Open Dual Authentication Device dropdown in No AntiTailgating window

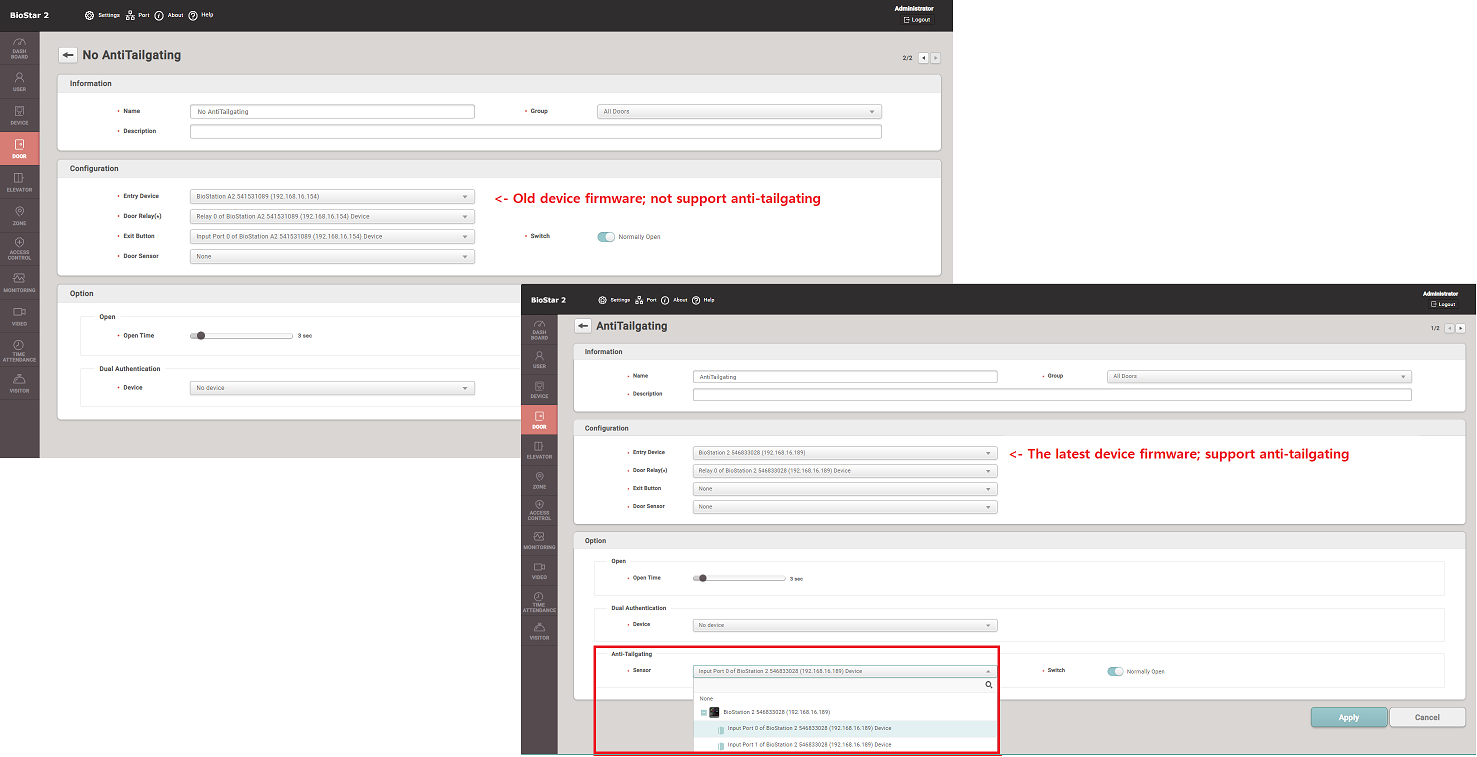pyautogui.click(x=332, y=388)
